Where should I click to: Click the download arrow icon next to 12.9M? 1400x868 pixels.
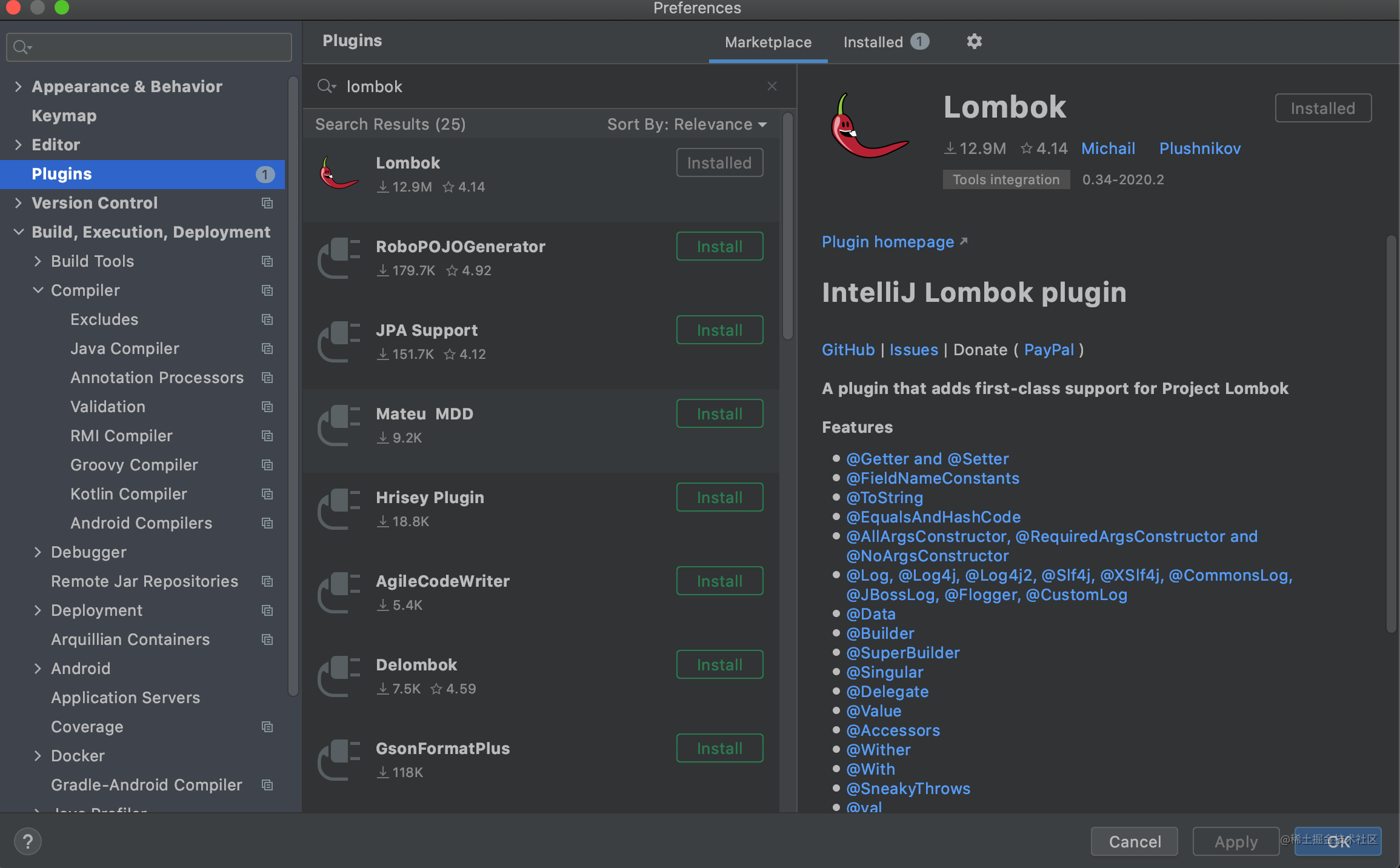click(949, 148)
